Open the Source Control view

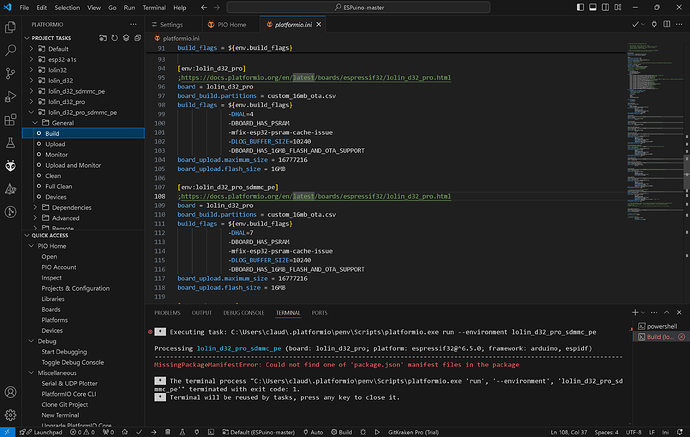pos(10,73)
